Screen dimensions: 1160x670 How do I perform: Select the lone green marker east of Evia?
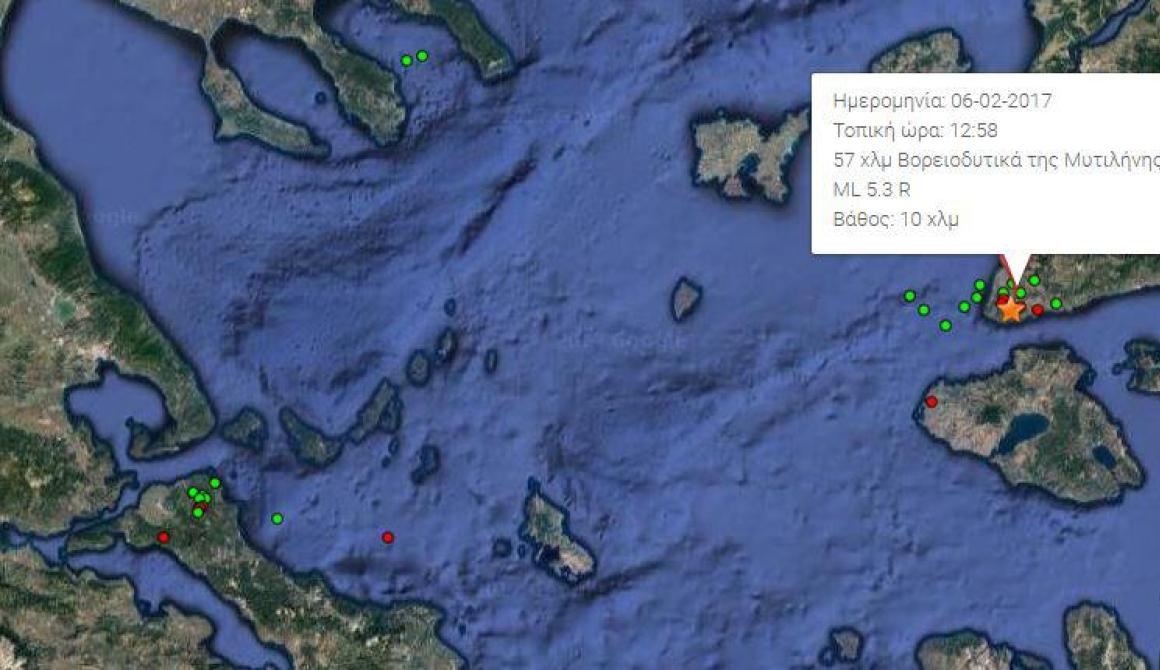(x=277, y=518)
